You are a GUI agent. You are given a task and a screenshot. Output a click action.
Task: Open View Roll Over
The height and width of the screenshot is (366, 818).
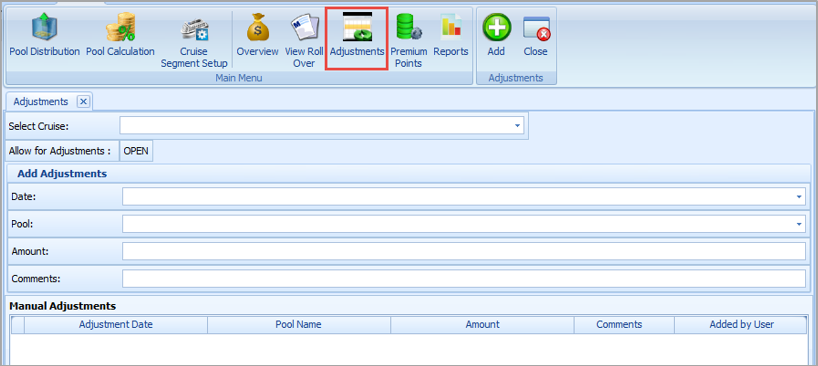coord(304,42)
